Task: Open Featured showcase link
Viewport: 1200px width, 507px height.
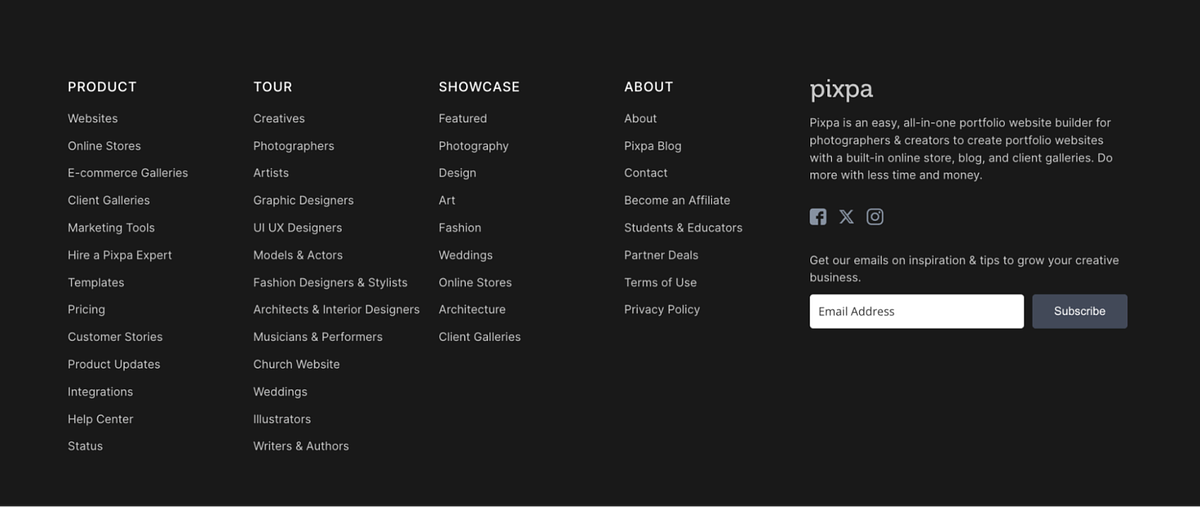Action: 463,118
